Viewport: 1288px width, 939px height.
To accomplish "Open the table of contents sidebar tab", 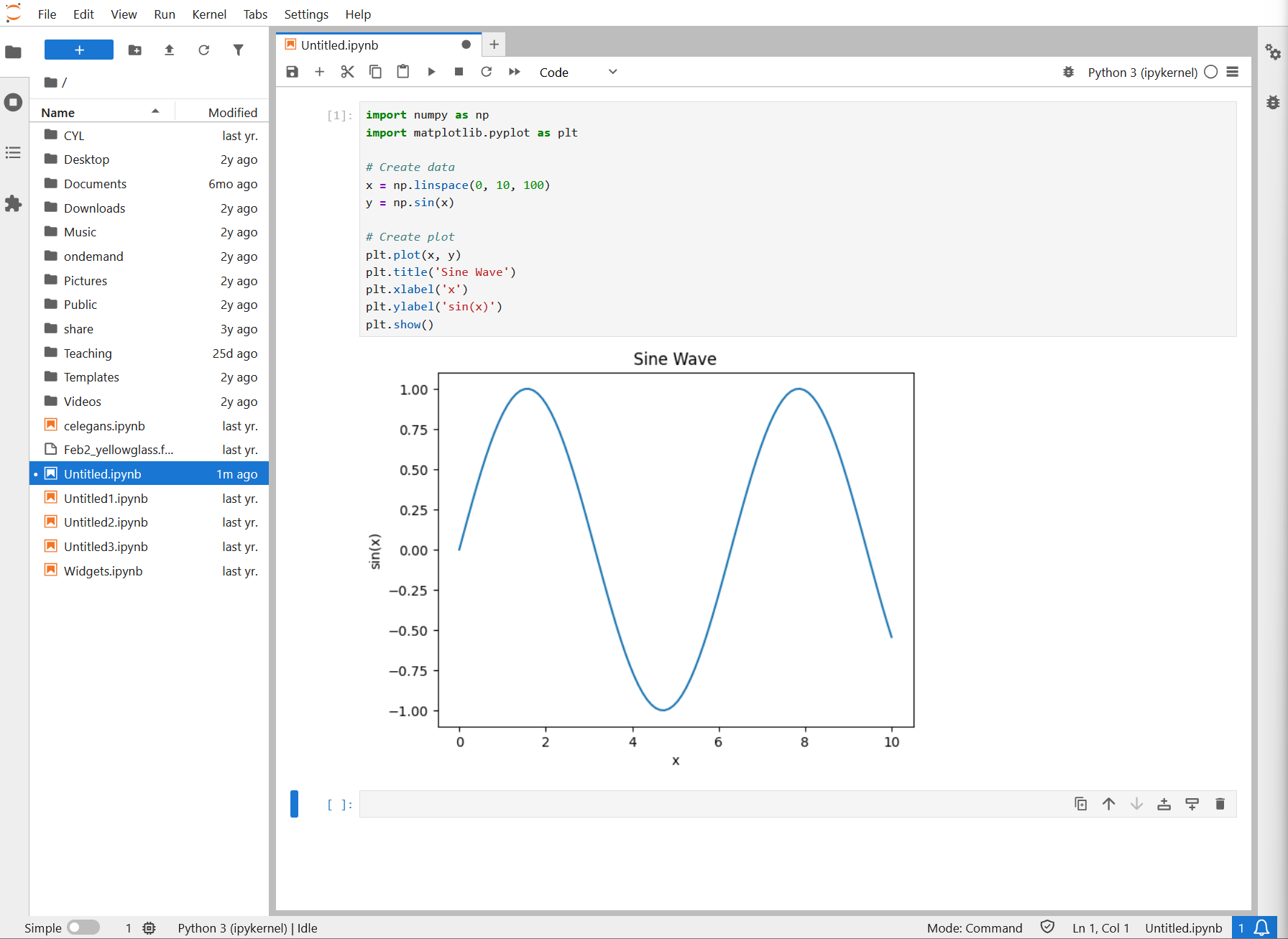I will (14, 152).
